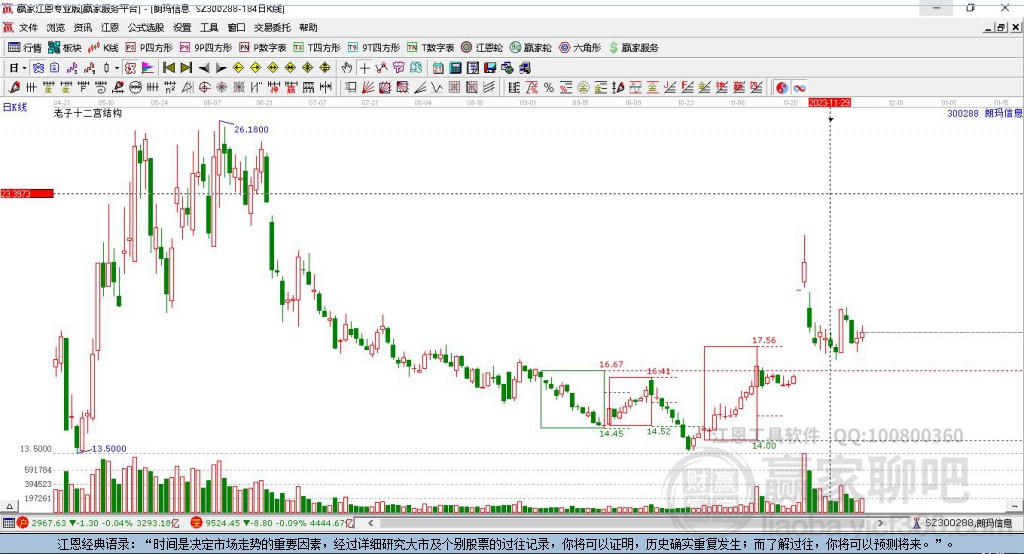
Task: Open the 帮助 menu
Action: 308,27
